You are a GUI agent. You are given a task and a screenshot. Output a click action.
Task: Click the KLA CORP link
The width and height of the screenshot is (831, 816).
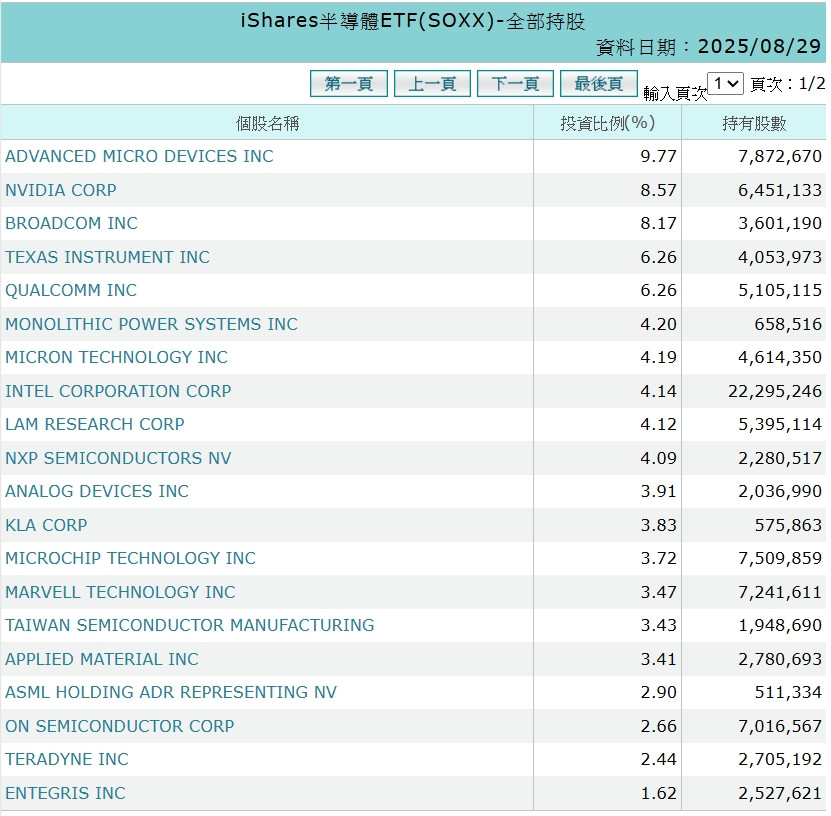[x=46, y=525]
